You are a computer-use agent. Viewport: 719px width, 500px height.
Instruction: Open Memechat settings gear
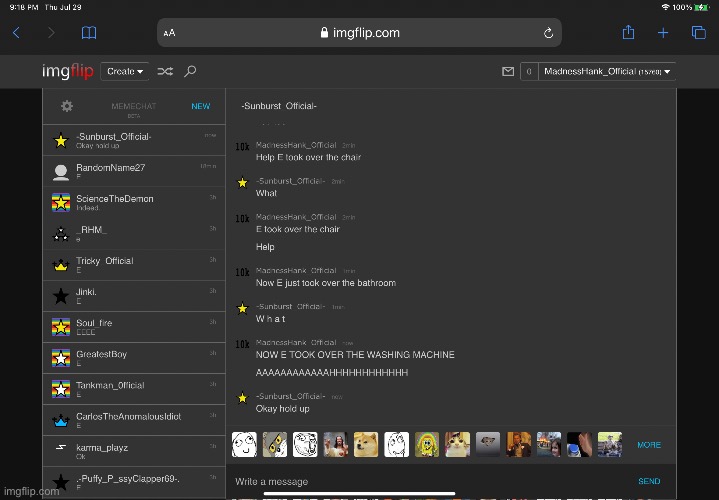click(66, 106)
